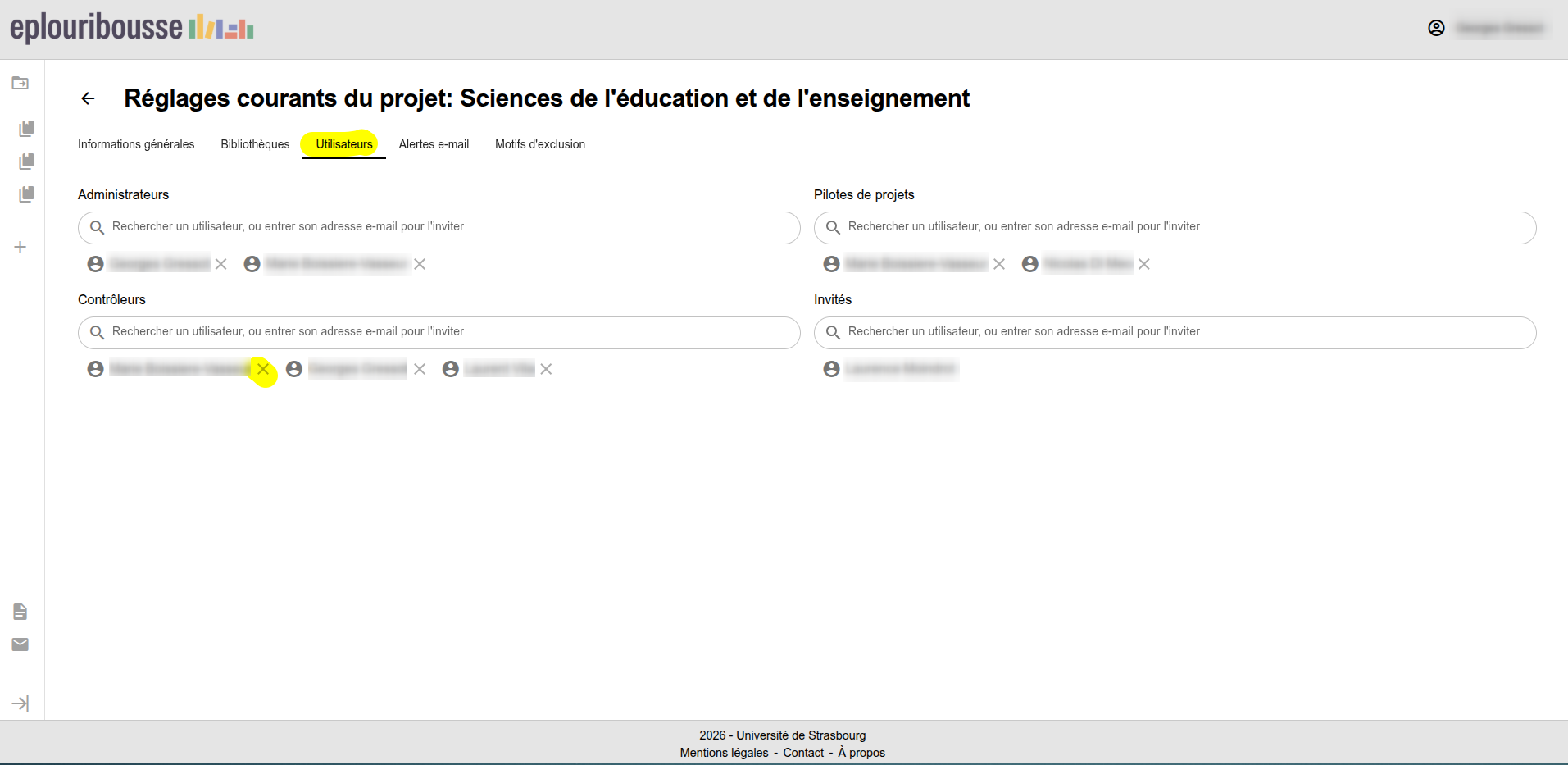
Task: Go to the Motifs d'exclusion tab
Action: pos(540,144)
